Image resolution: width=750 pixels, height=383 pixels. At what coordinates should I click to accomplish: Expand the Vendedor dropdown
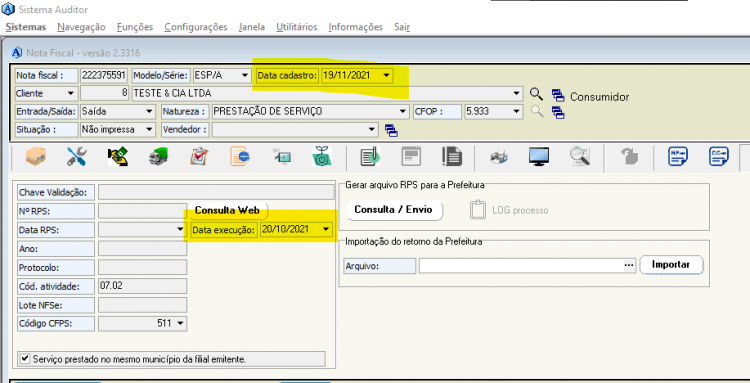click(x=372, y=130)
